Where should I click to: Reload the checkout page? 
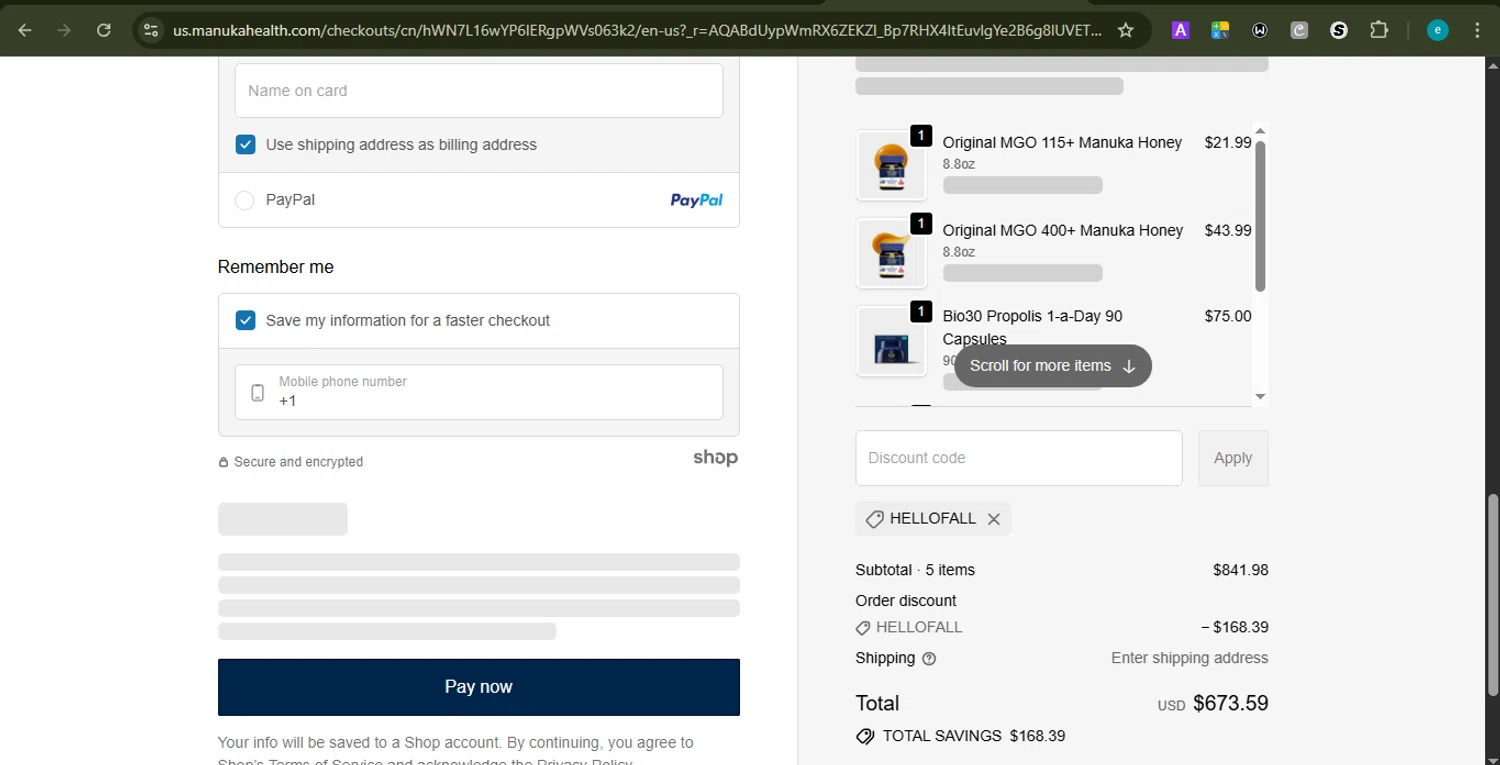(103, 30)
